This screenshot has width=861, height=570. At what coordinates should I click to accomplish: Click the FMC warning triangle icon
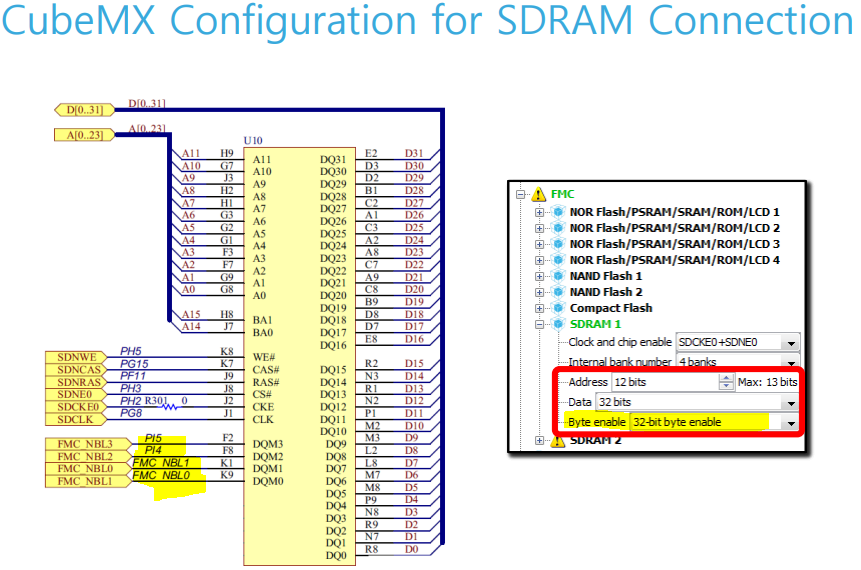point(539,194)
